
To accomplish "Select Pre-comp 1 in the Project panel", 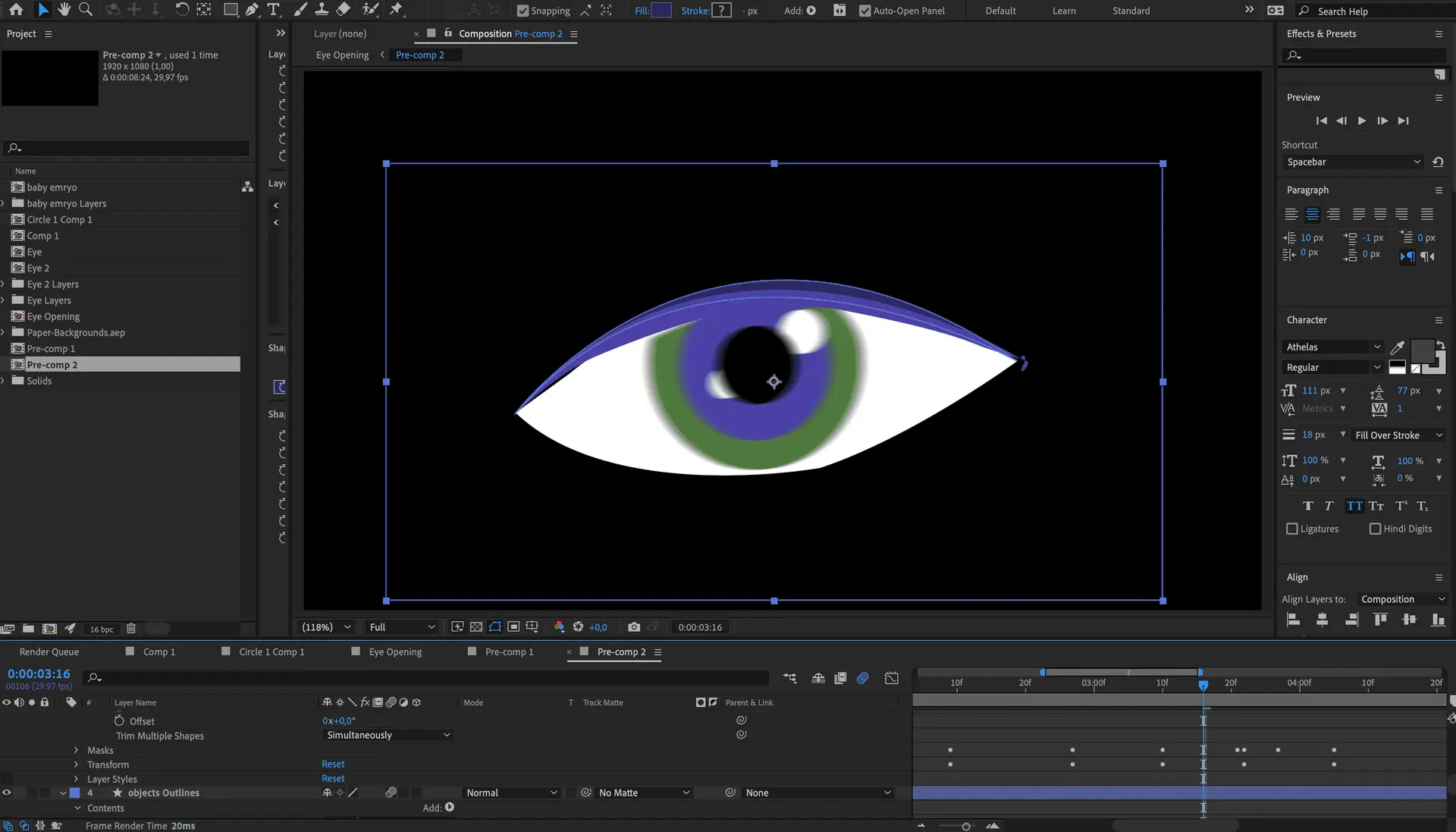I will [x=51, y=349].
